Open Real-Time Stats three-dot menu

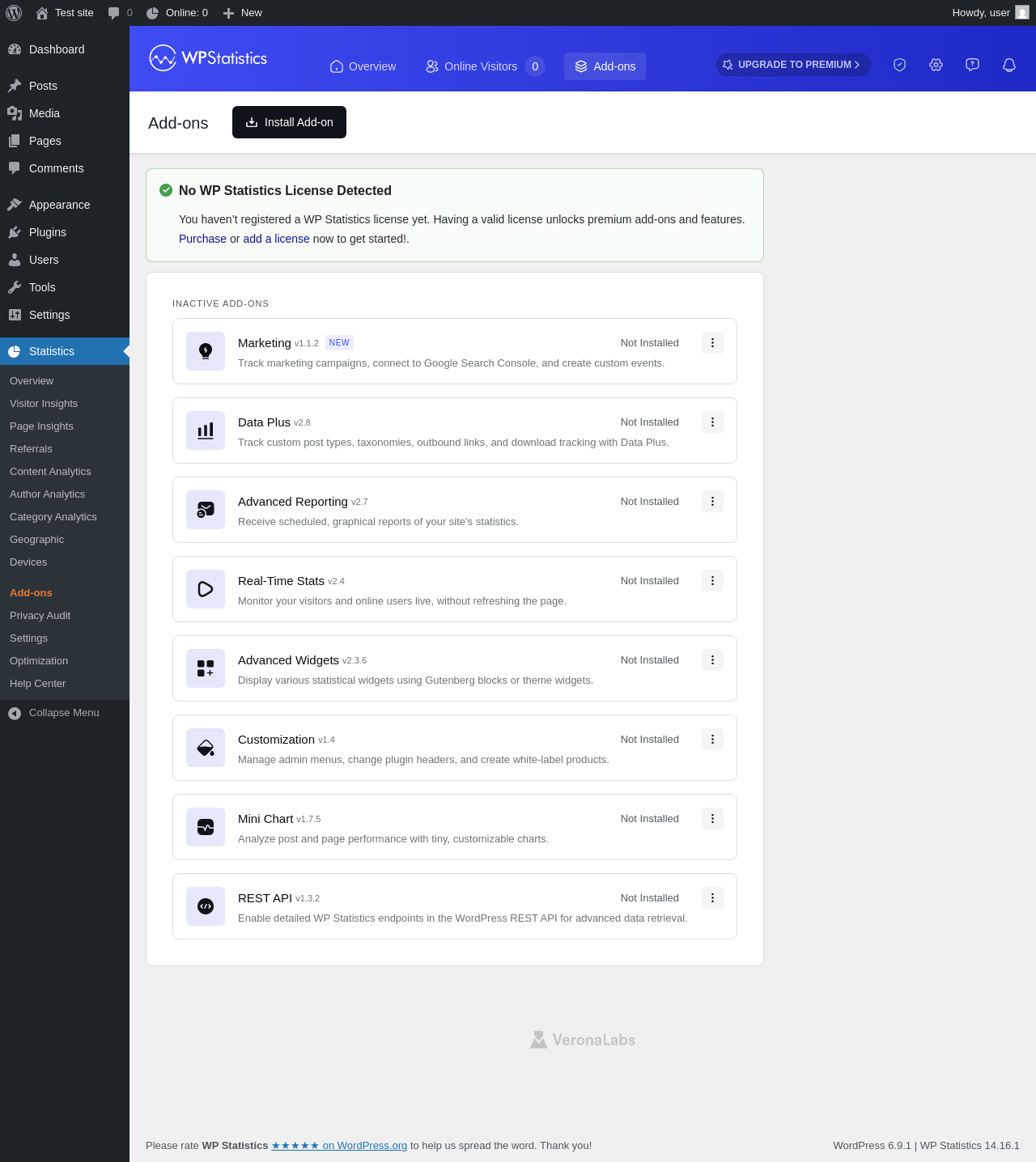(x=712, y=581)
